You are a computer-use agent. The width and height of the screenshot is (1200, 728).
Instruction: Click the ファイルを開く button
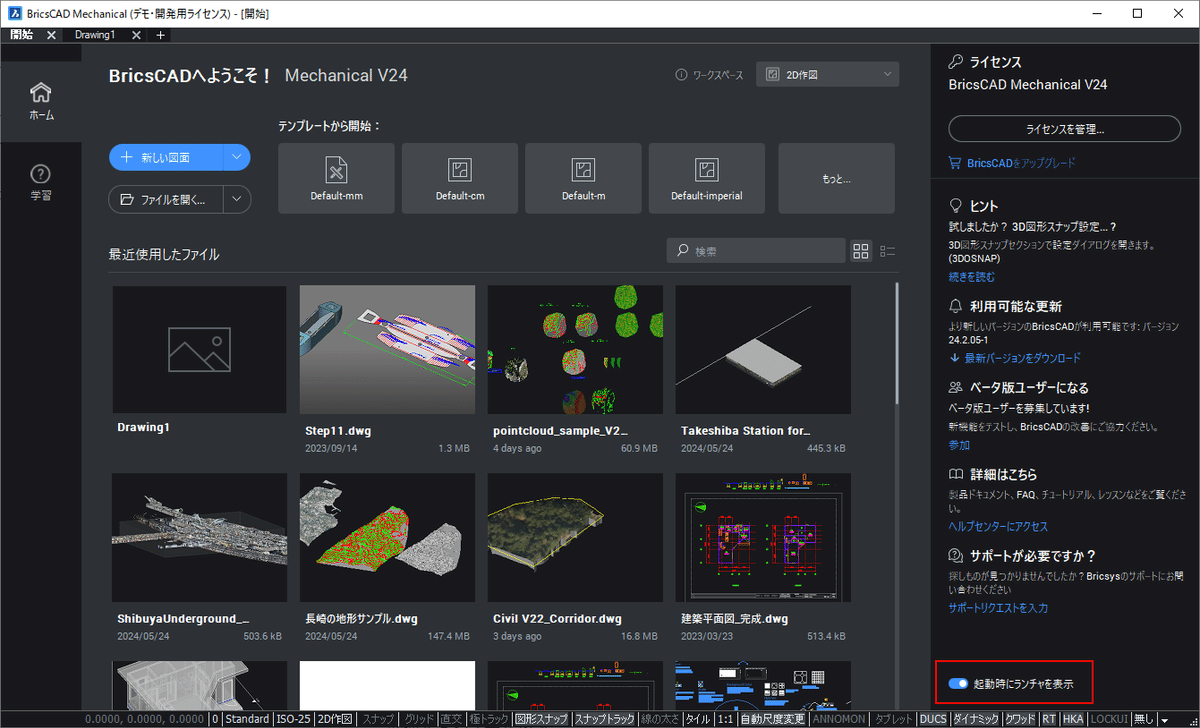point(166,199)
